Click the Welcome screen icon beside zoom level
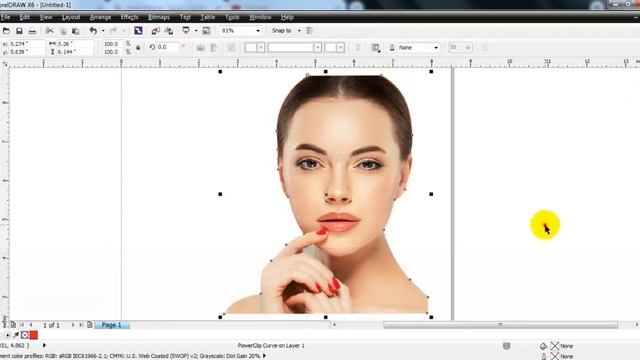The height and width of the screenshot is (360, 640). click(x=206, y=31)
